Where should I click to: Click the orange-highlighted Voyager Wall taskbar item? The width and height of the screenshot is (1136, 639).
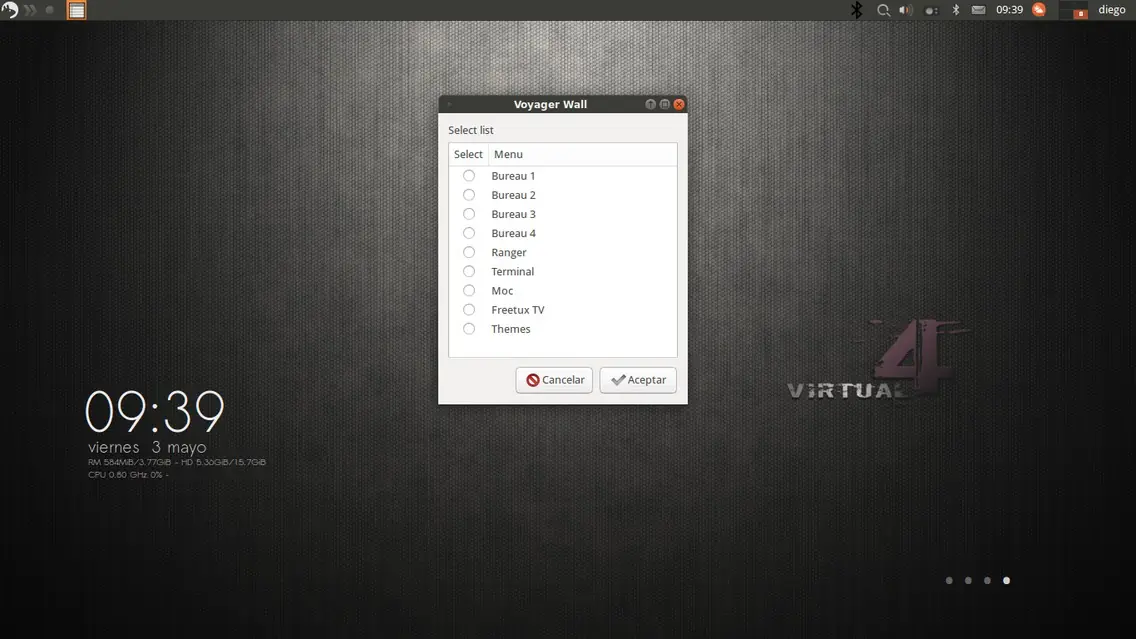[x=76, y=10]
